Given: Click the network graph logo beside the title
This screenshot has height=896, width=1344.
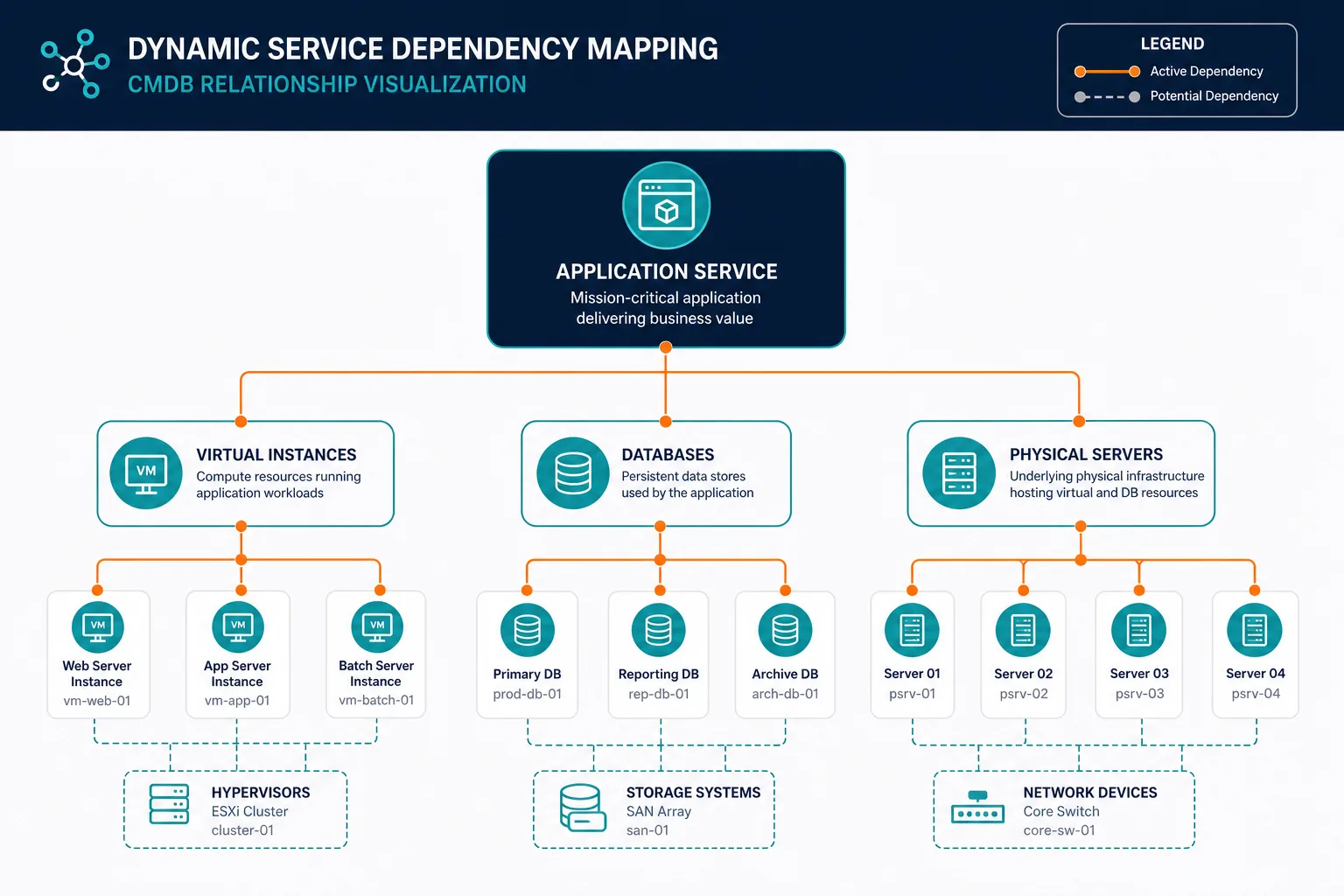Looking at the screenshot, I should pos(75,64).
